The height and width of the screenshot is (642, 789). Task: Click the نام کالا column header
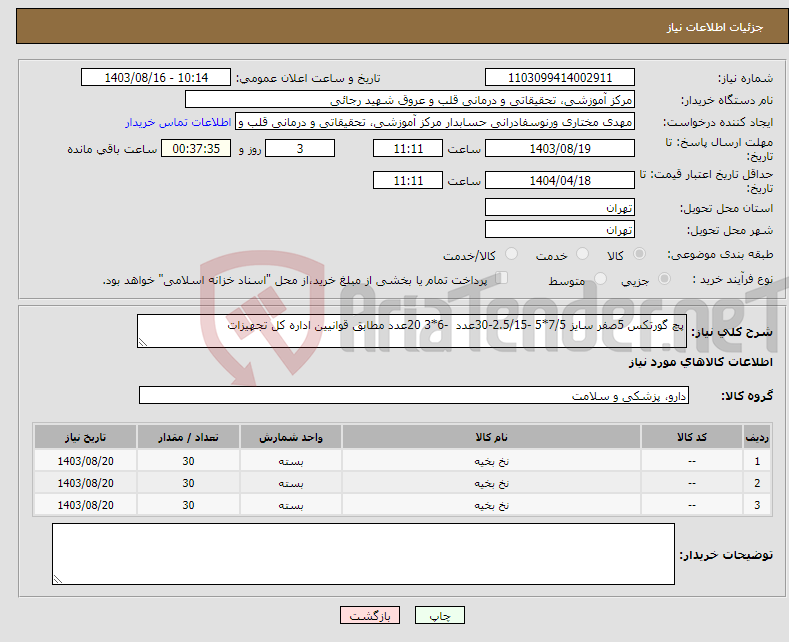click(491, 437)
